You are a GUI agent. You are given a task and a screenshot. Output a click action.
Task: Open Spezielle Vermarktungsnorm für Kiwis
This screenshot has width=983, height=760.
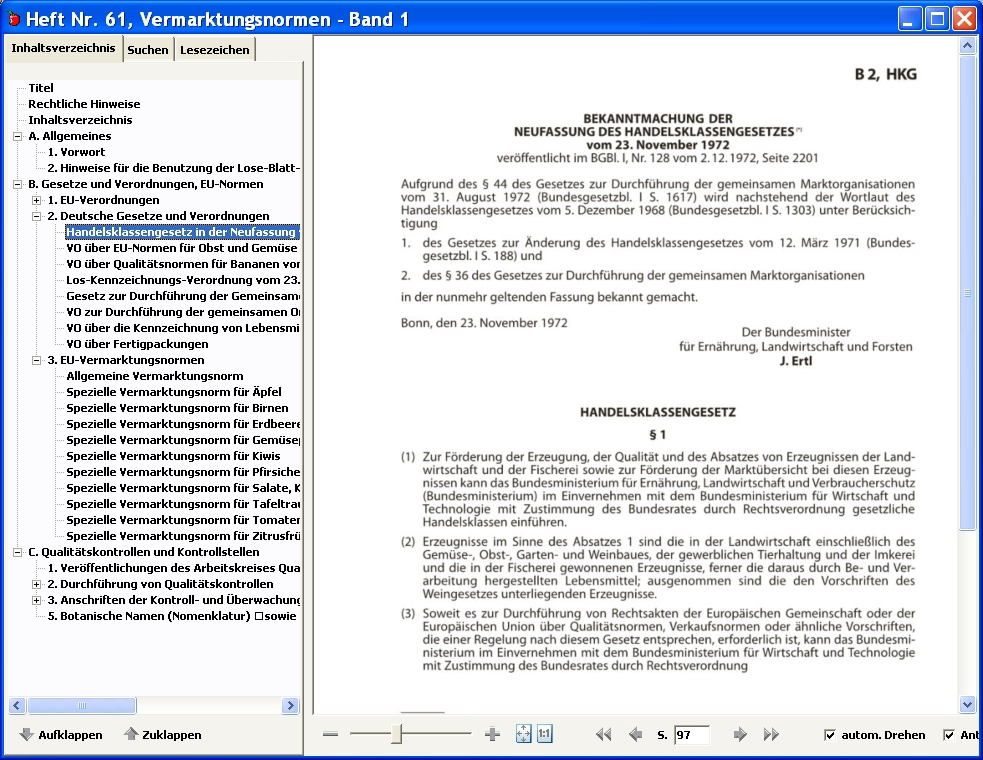coord(173,456)
